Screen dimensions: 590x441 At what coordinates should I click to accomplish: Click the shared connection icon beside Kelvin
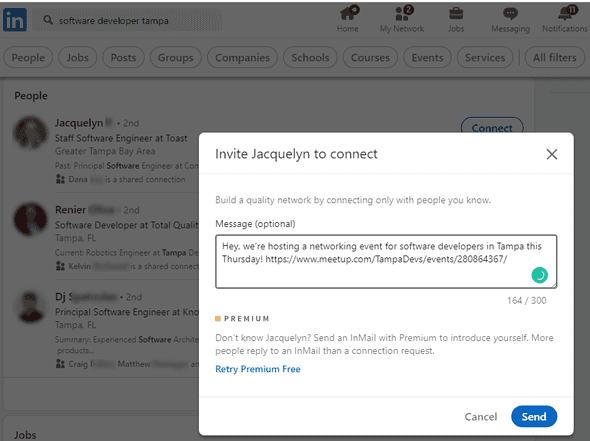click(x=60, y=266)
